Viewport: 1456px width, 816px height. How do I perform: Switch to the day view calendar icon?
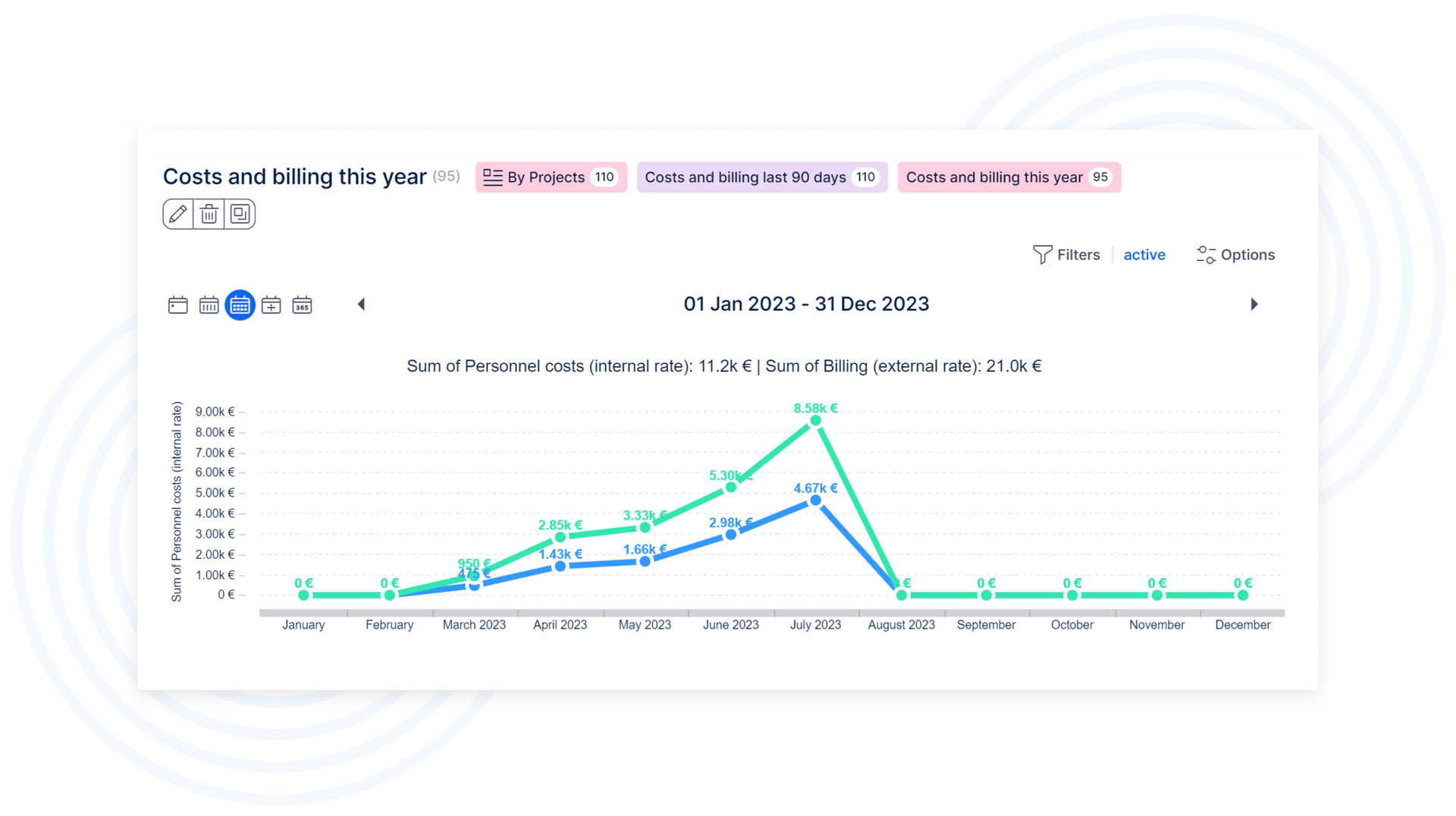(177, 305)
